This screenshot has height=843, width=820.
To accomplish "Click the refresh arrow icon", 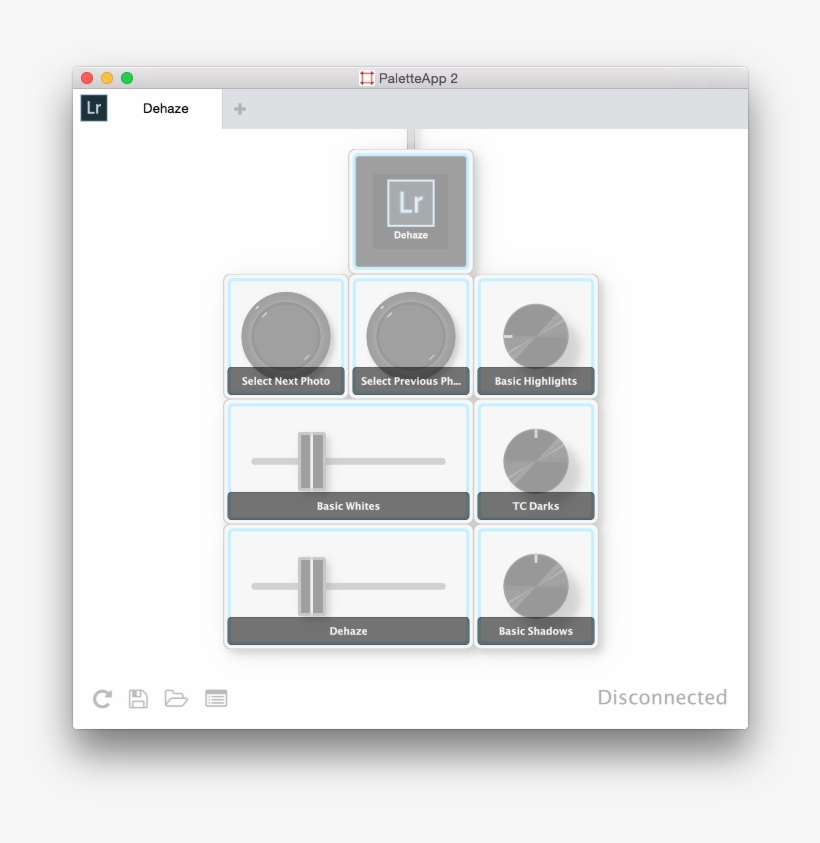I will (x=102, y=698).
